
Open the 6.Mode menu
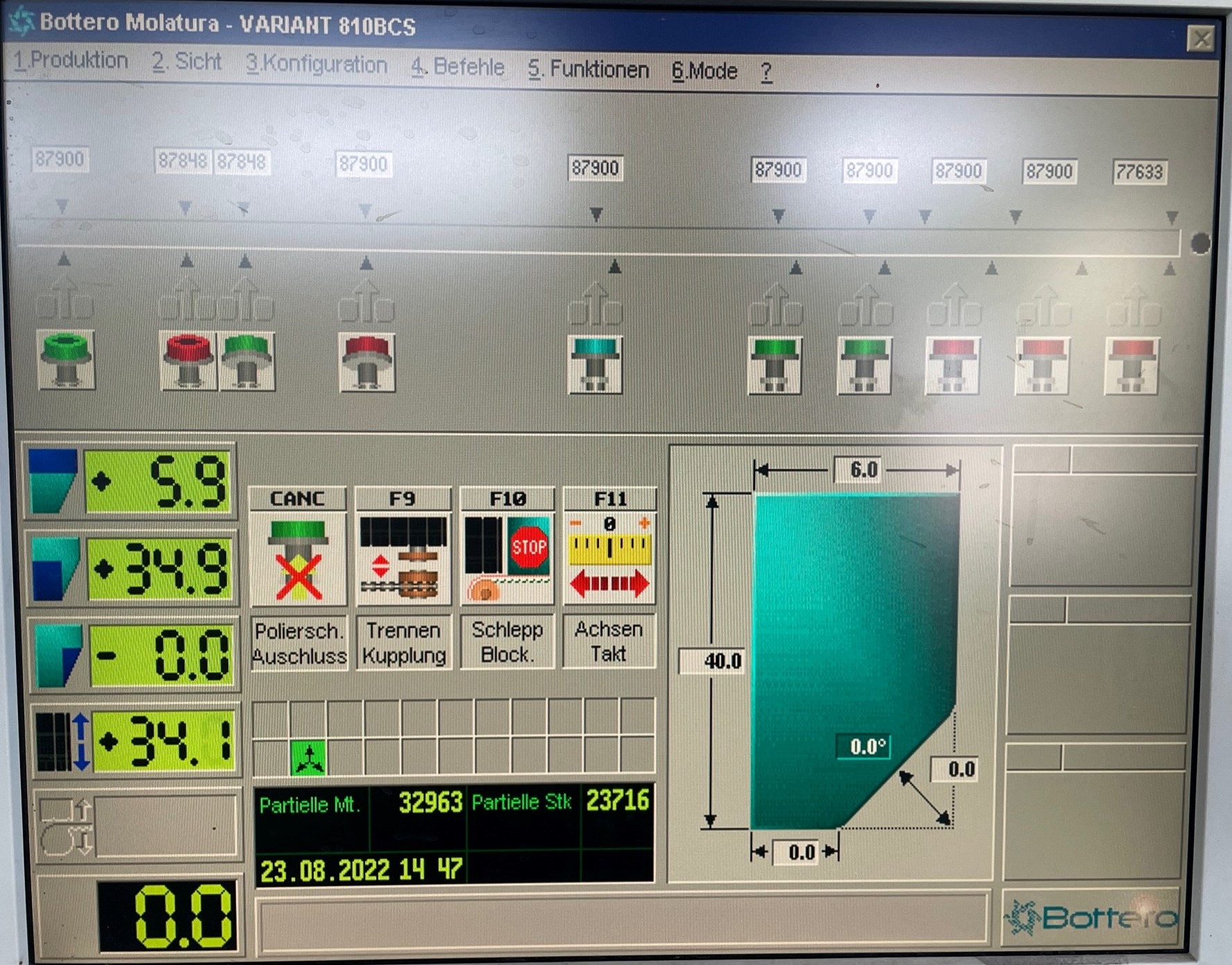pos(704,71)
